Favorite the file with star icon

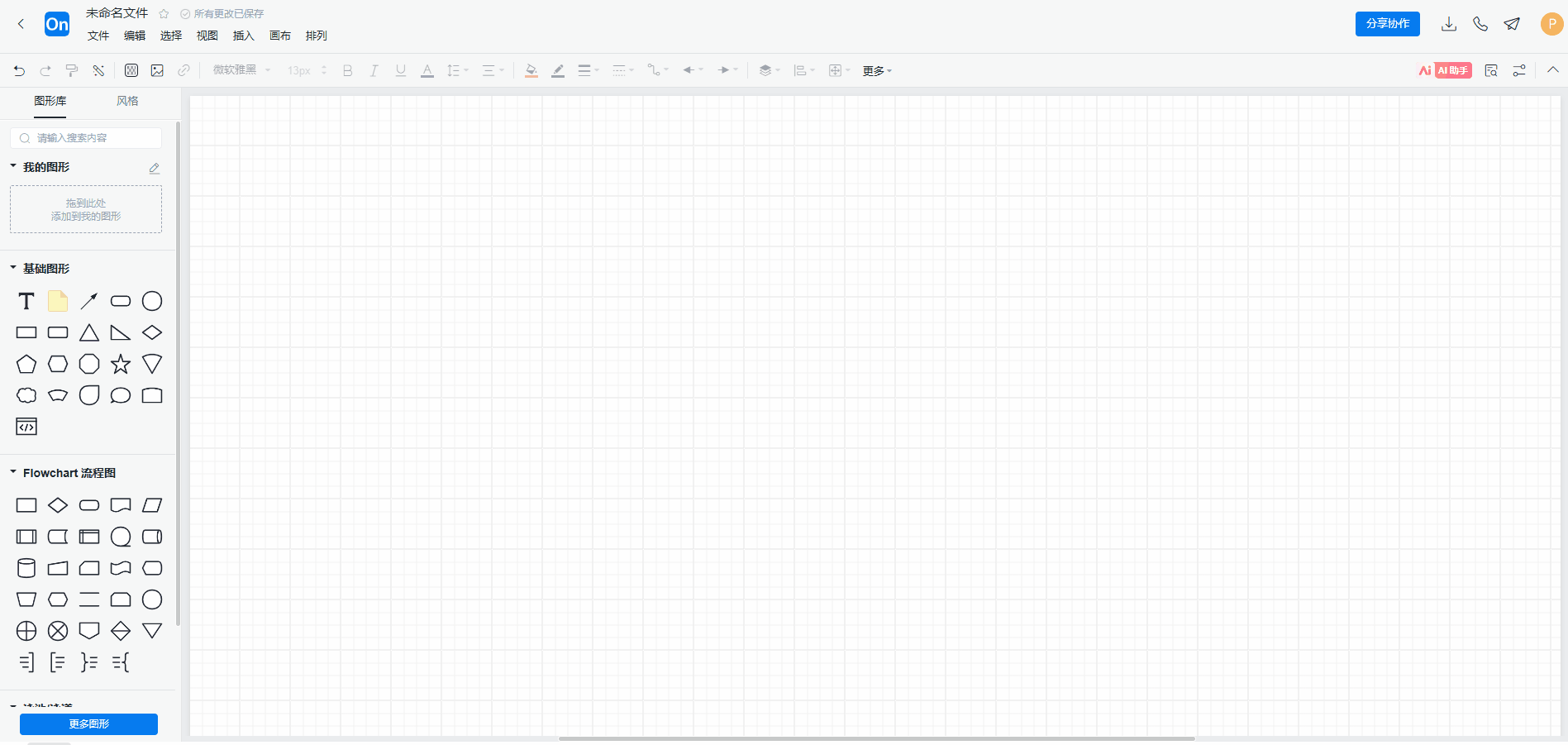pos(164,14)
